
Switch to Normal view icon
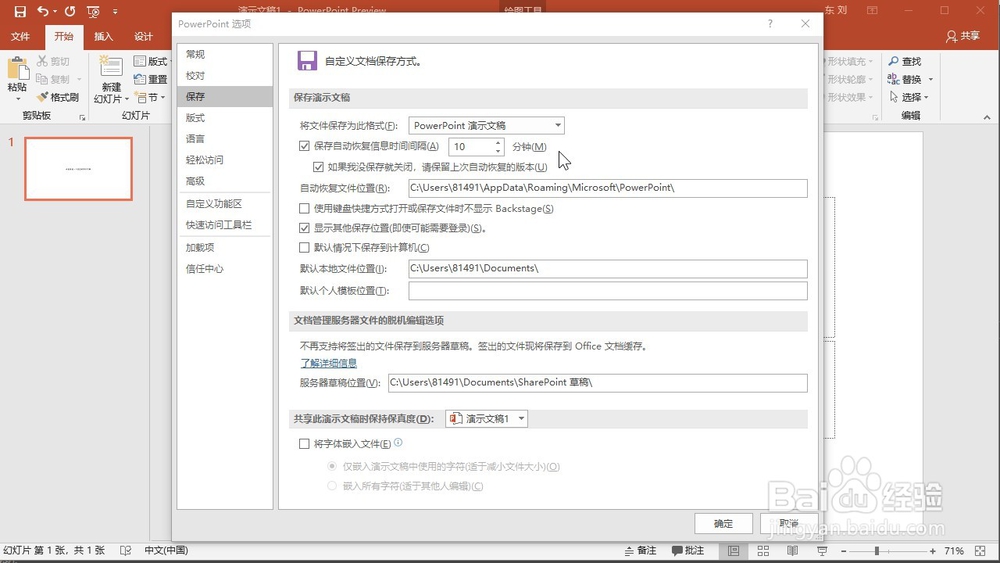click(733, 551)
